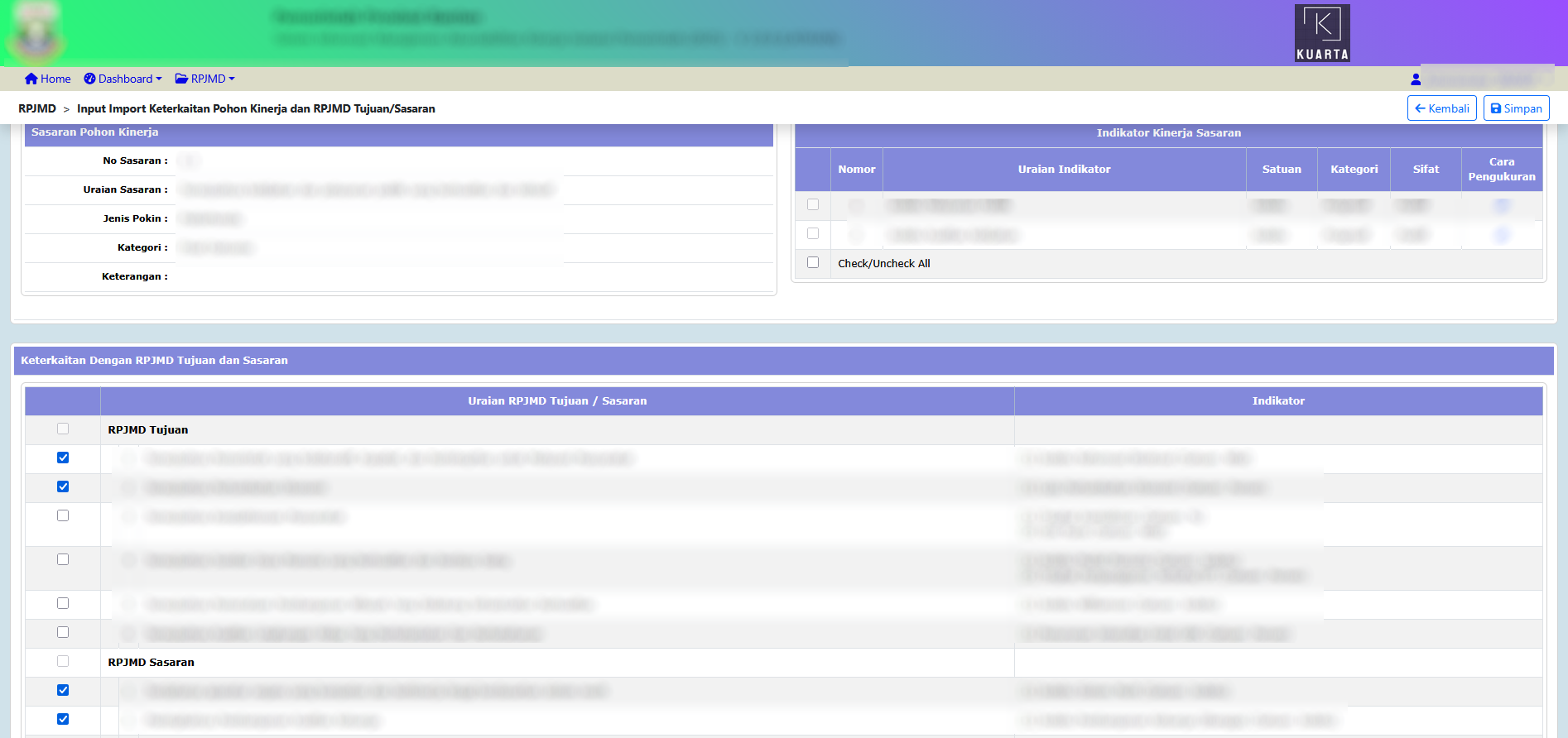1568x738 pixels.
Task: Expand the Dashboard dropdown caret
Action: tap(159, 79)
